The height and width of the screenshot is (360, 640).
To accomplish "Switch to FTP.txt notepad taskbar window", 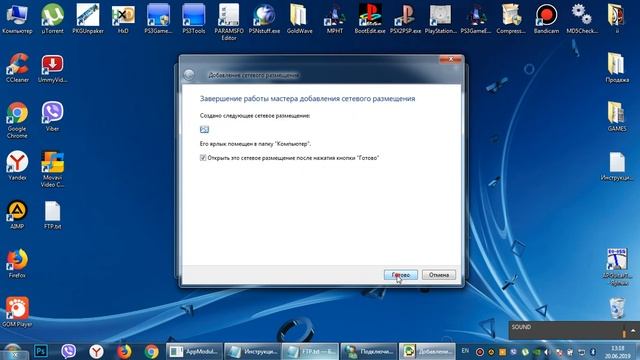I will pyautogui.click(x=310, y=351).
